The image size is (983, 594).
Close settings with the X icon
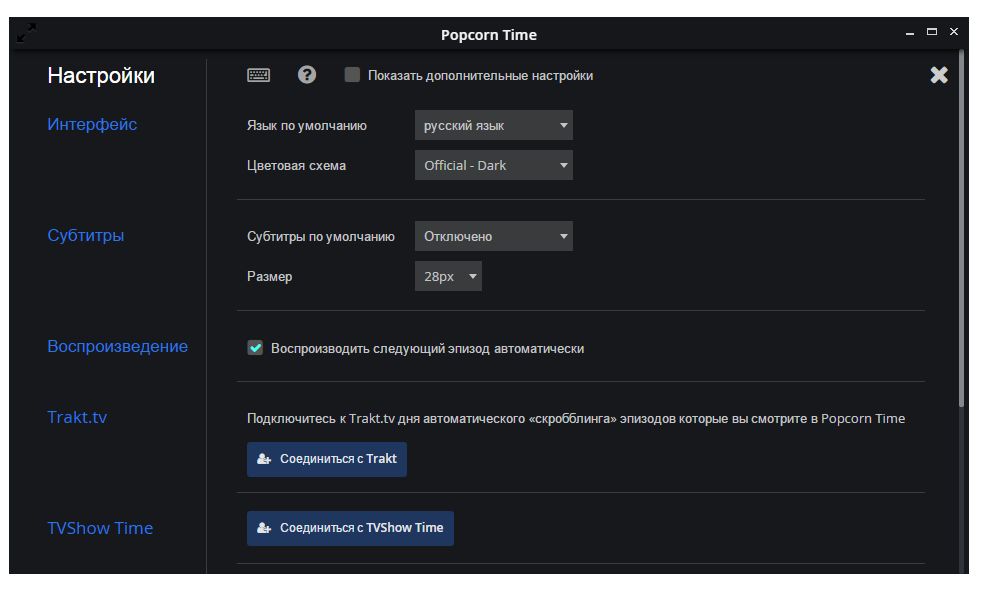tap(939, 75)
